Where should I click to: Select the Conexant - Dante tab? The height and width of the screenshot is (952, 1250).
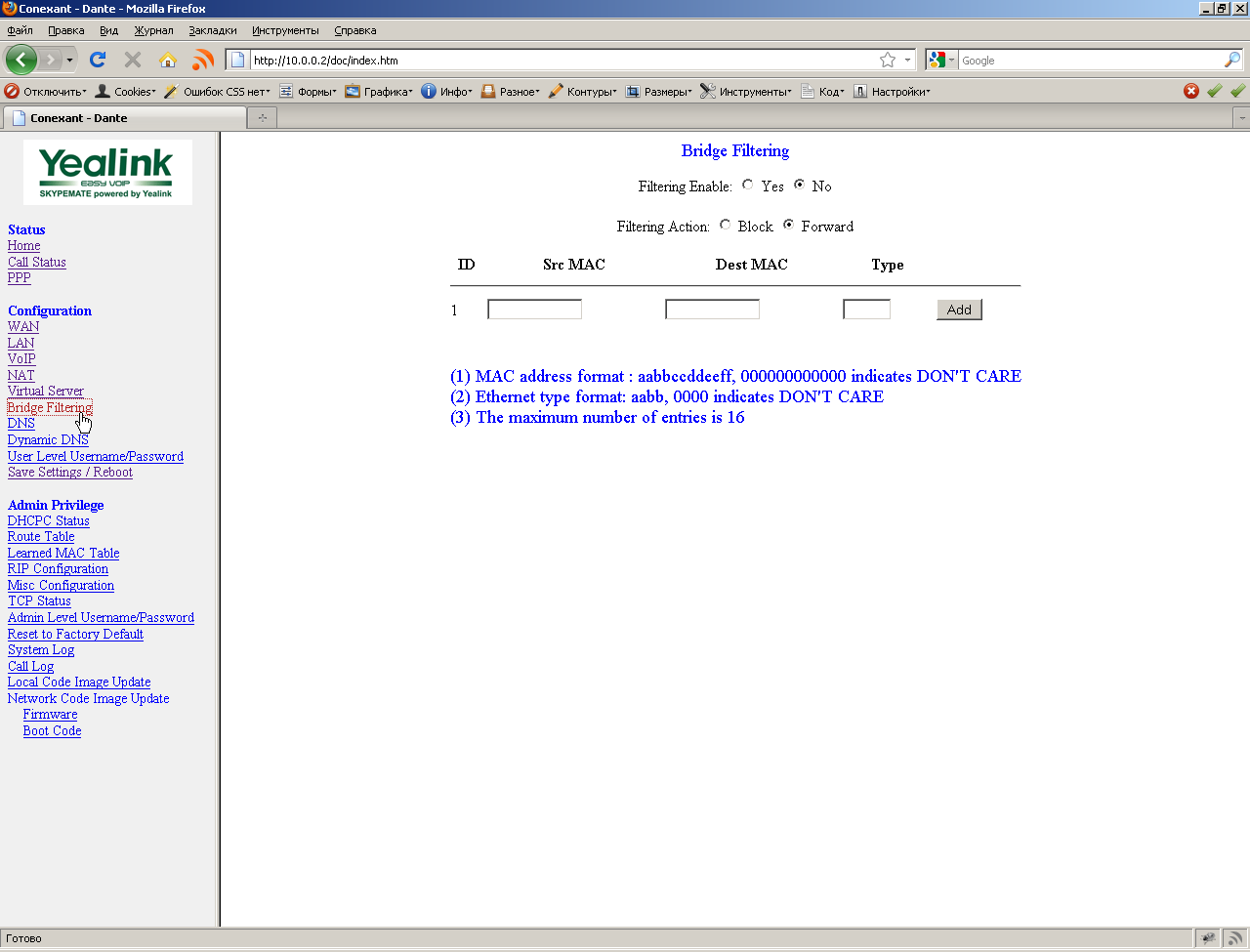click(125, 118)
